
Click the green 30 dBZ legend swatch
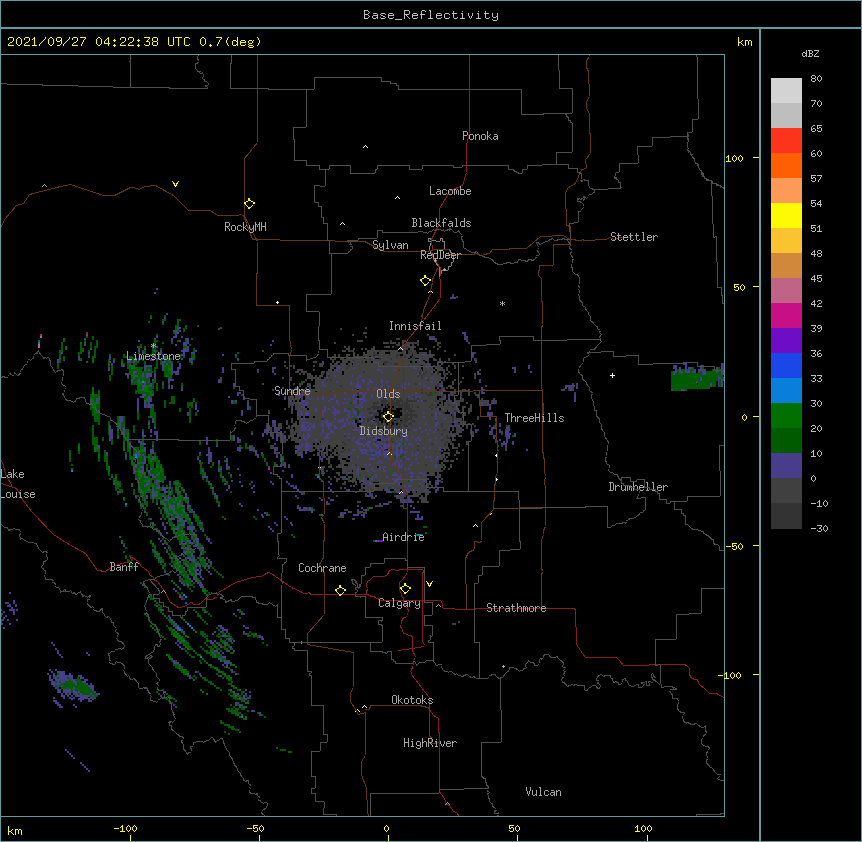tap(786, 416)
